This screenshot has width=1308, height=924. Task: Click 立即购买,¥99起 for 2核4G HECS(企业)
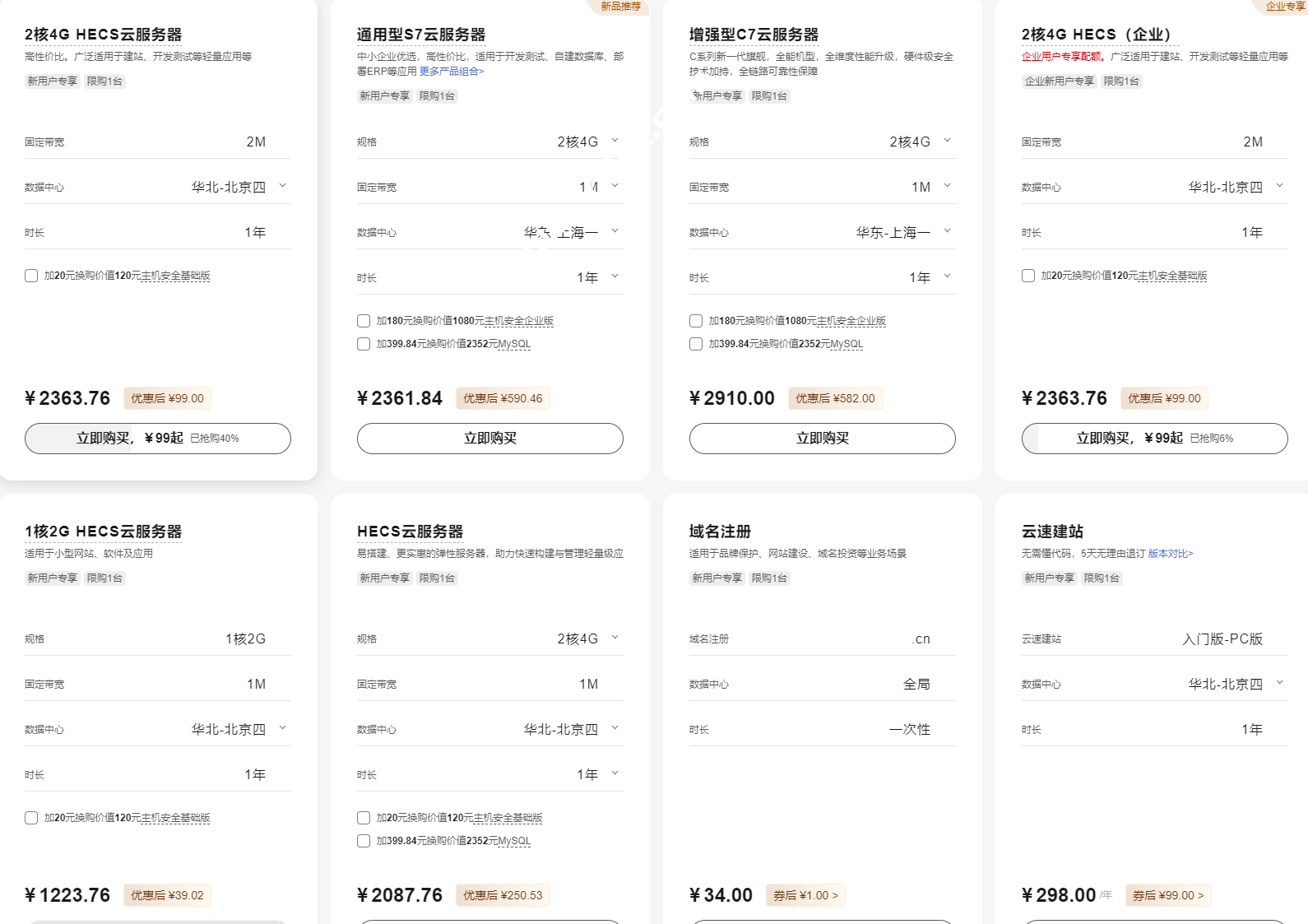tap(1155, 439)
